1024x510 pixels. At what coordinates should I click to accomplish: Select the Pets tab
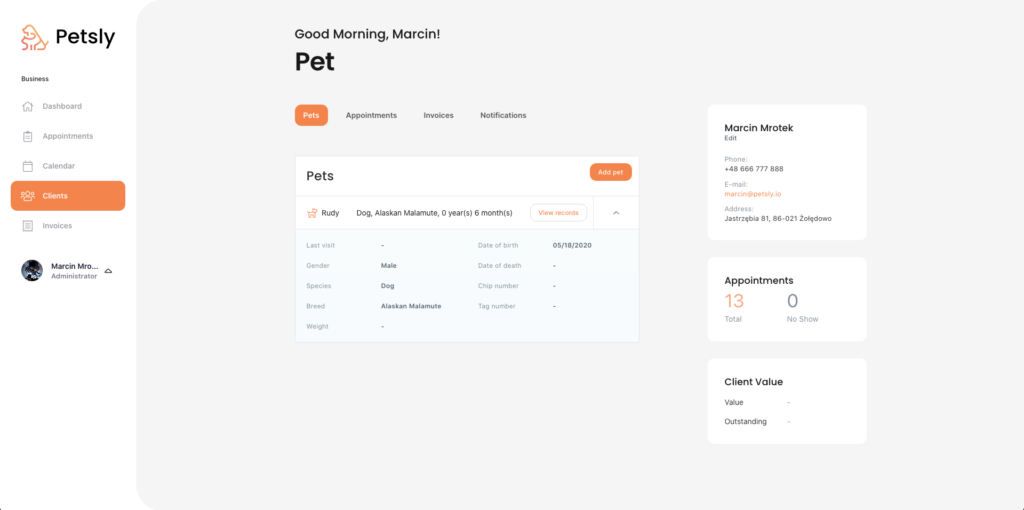pyautogui.click(x=311, y=116)
